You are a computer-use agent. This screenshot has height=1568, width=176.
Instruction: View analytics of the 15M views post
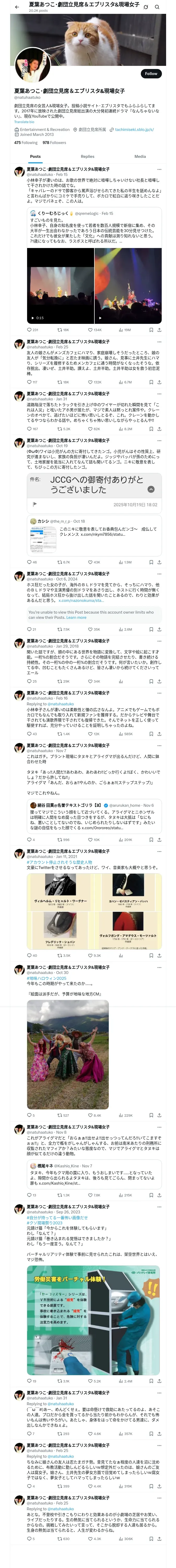(x=124, y=330)
